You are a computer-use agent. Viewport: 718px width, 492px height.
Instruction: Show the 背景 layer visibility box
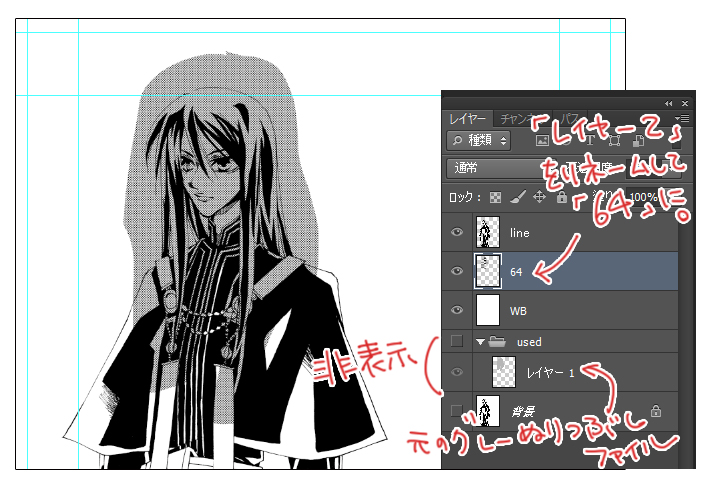click(457, 410)
